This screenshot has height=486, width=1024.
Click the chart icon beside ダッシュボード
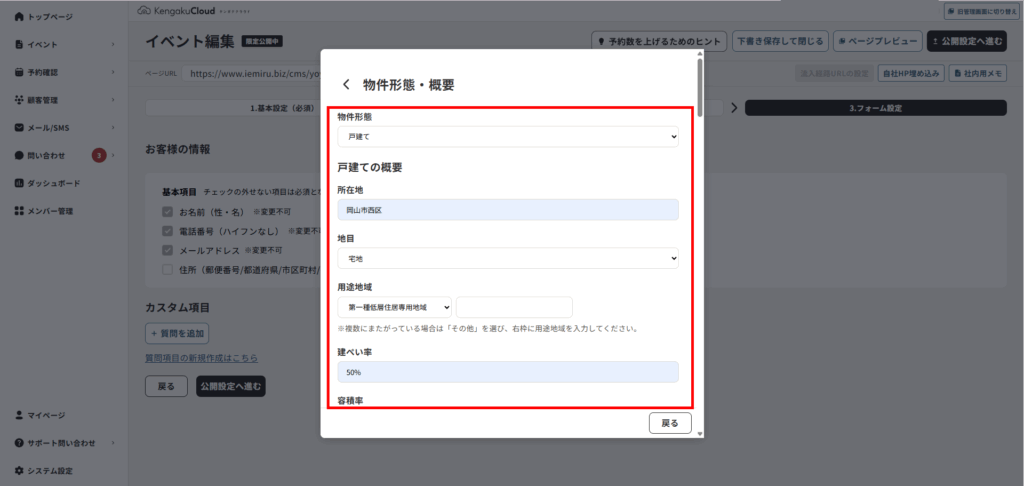[x=19, y=183]
